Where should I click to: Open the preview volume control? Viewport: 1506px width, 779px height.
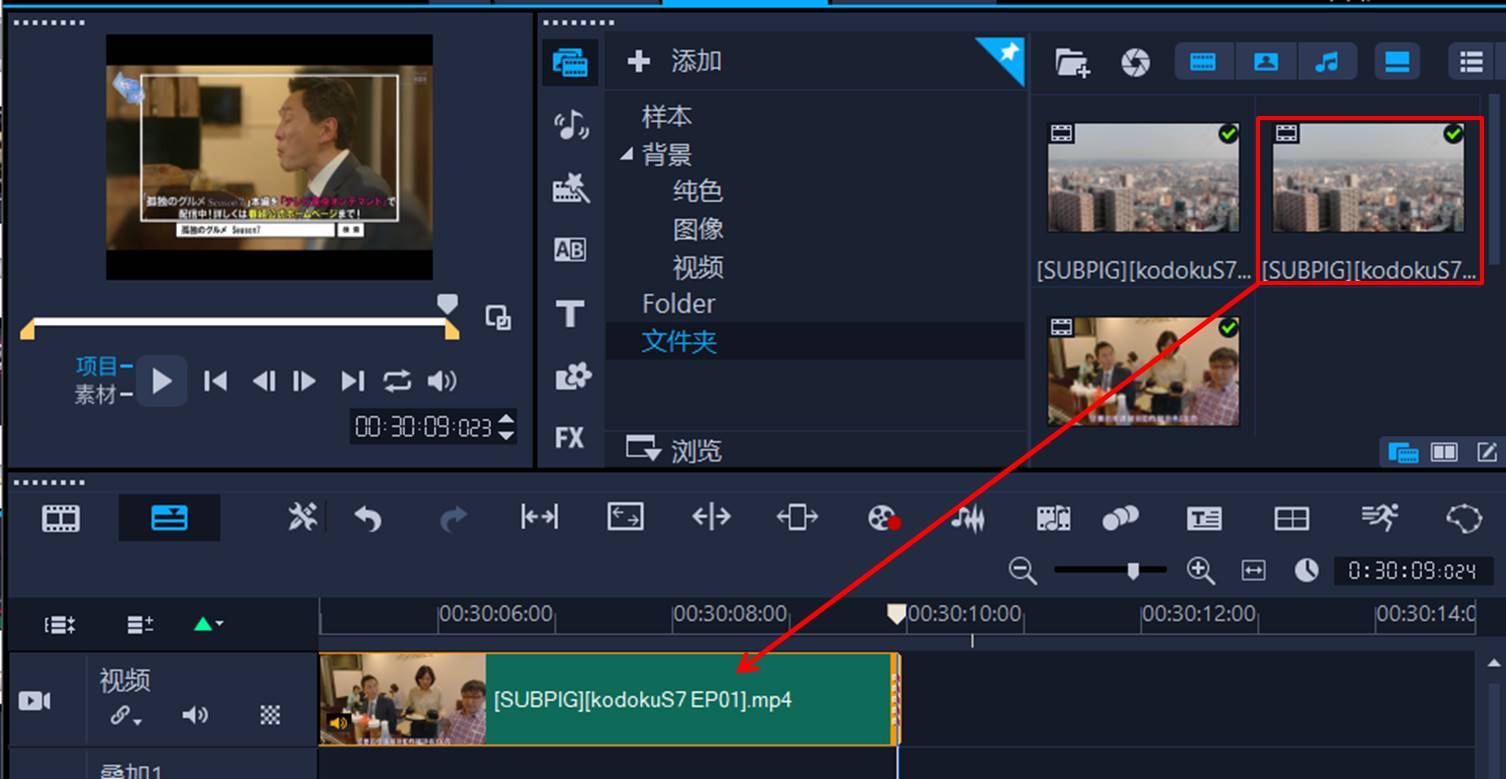pos(441,381)
